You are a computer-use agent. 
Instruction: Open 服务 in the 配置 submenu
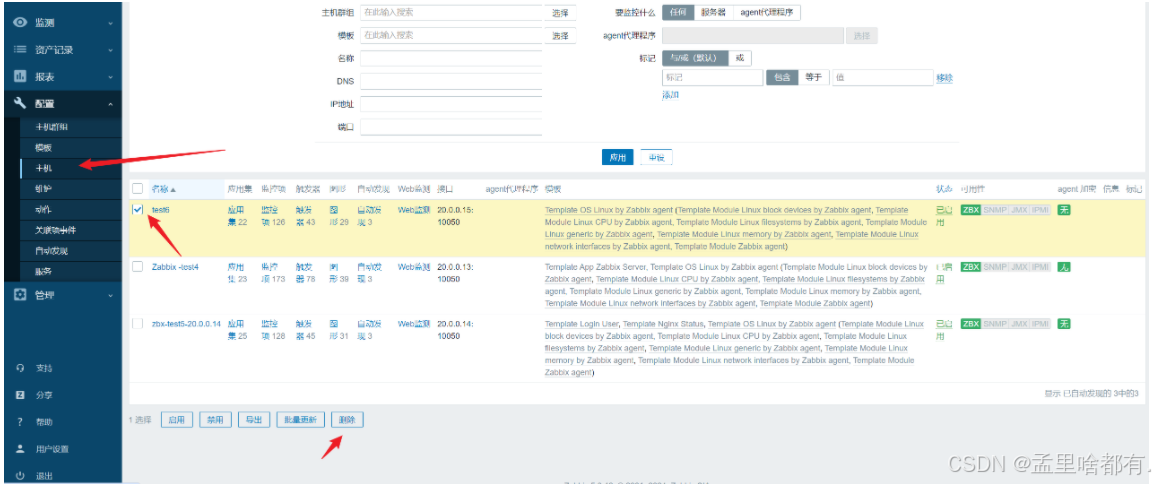click(x=43, y=272)
